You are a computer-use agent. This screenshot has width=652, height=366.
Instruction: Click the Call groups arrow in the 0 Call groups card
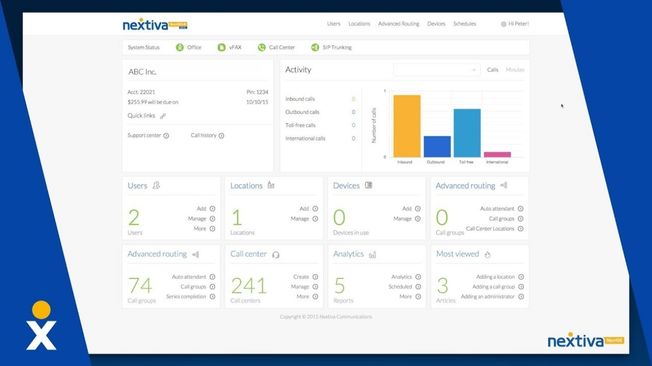pos(521,219)
